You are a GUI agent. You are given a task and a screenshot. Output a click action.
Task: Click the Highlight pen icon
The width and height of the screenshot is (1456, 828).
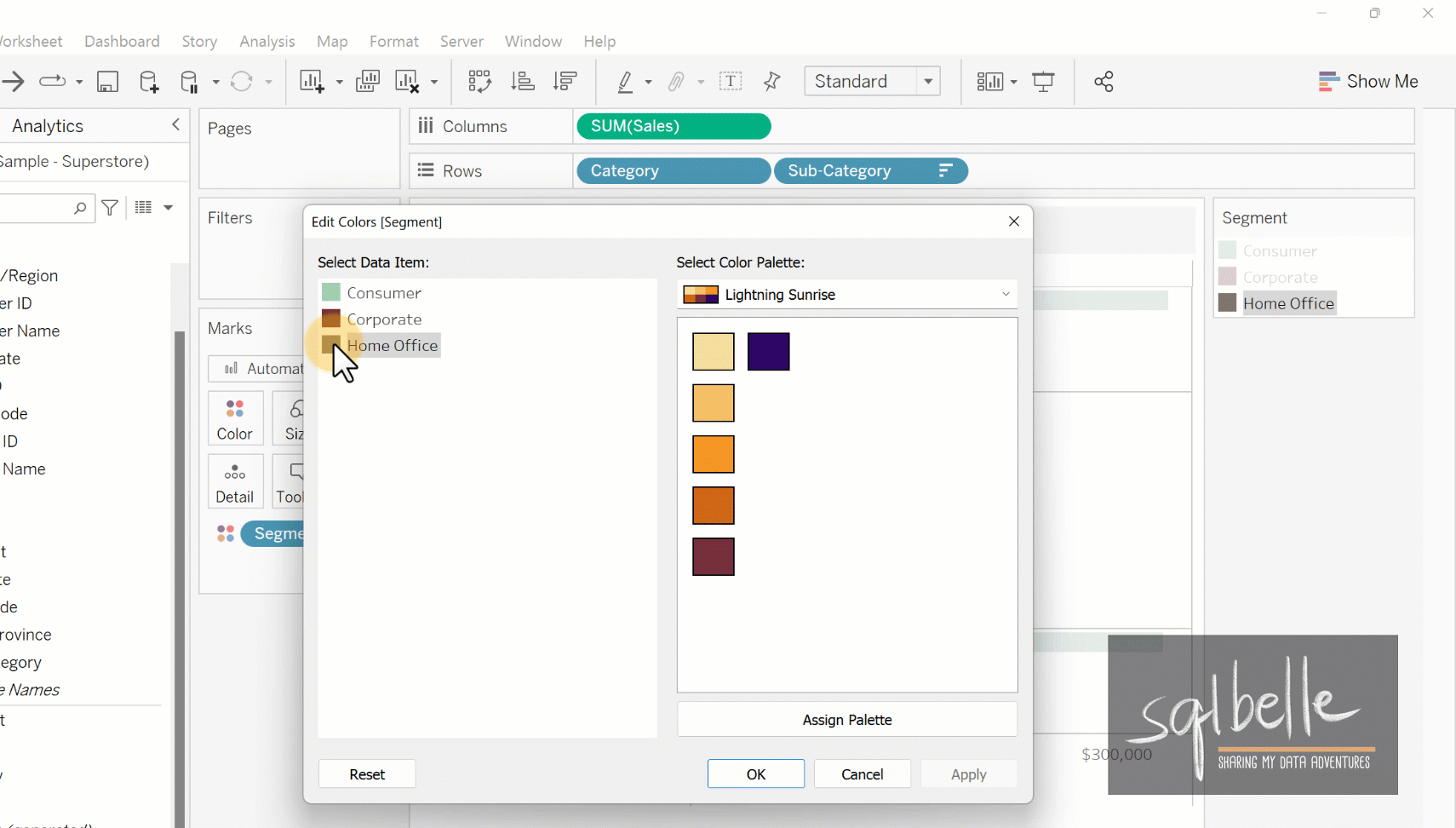pyautogui.click(x=625, y=82)
